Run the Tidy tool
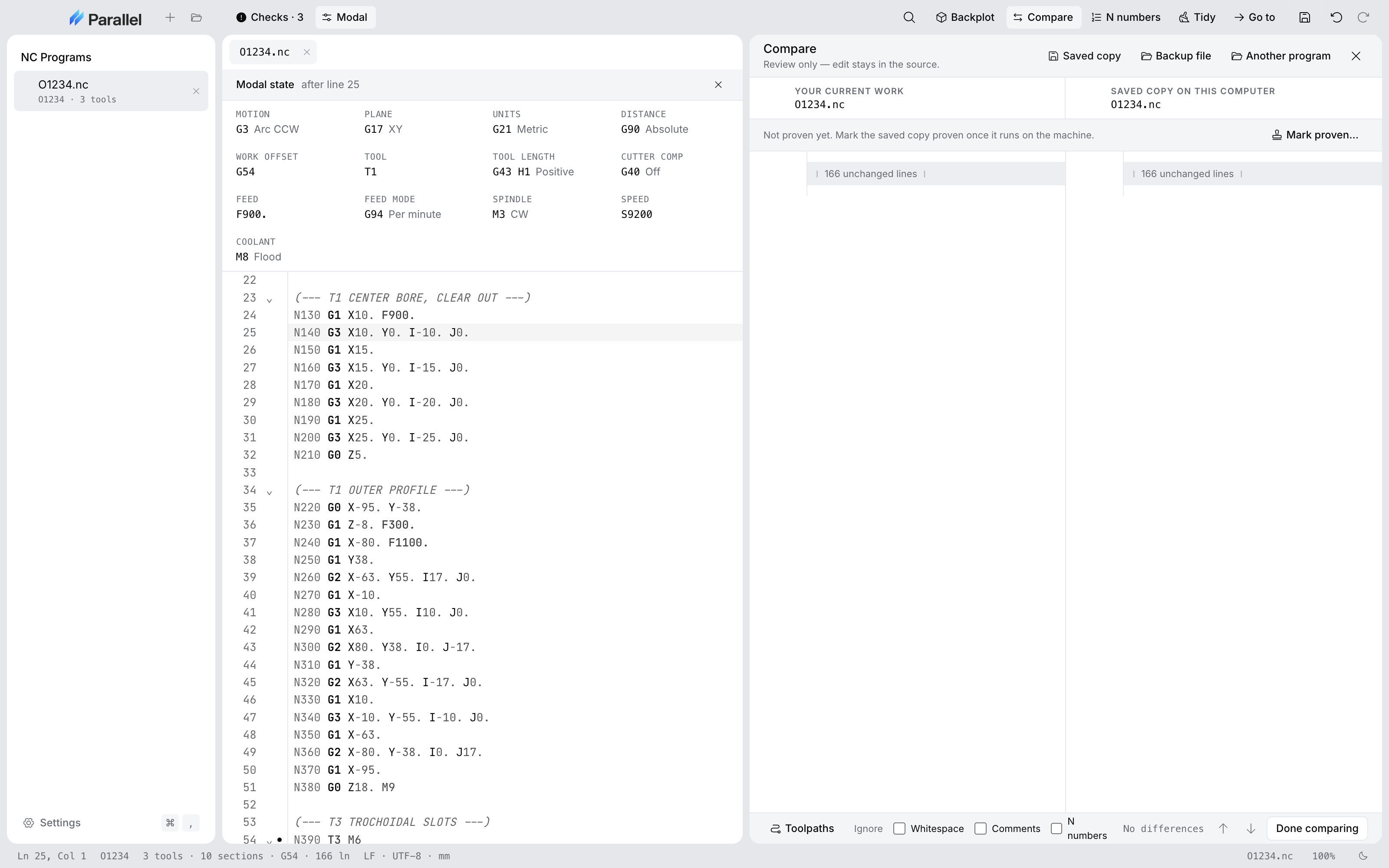 click(1197, 17)
